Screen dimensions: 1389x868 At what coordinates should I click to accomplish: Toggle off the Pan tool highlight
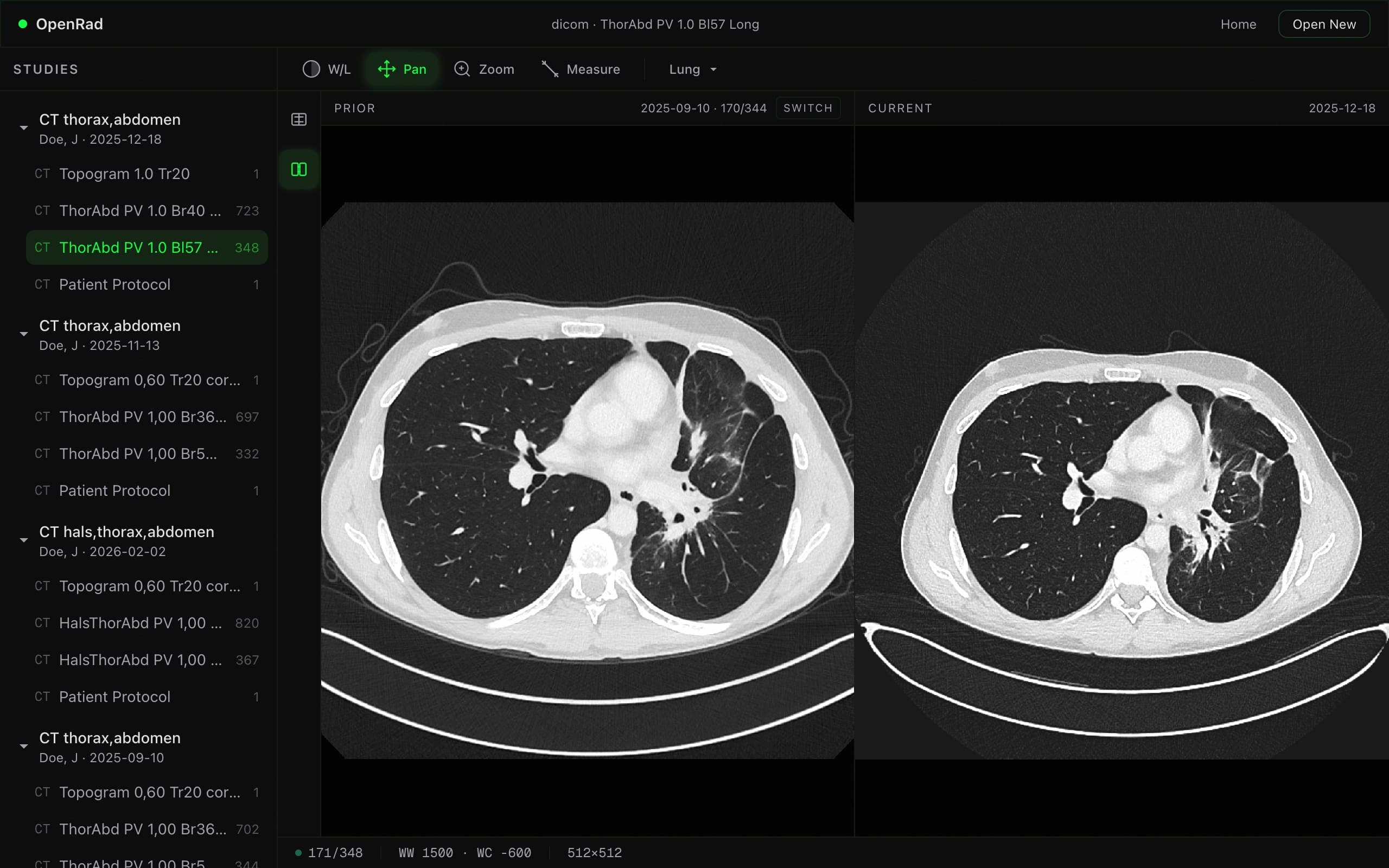402,69
